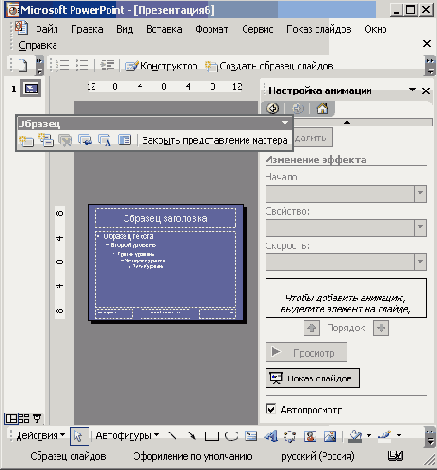Toggle the Автопросмотр checkbox
This screenshot has height=470, width=437.
pos(271,409)
